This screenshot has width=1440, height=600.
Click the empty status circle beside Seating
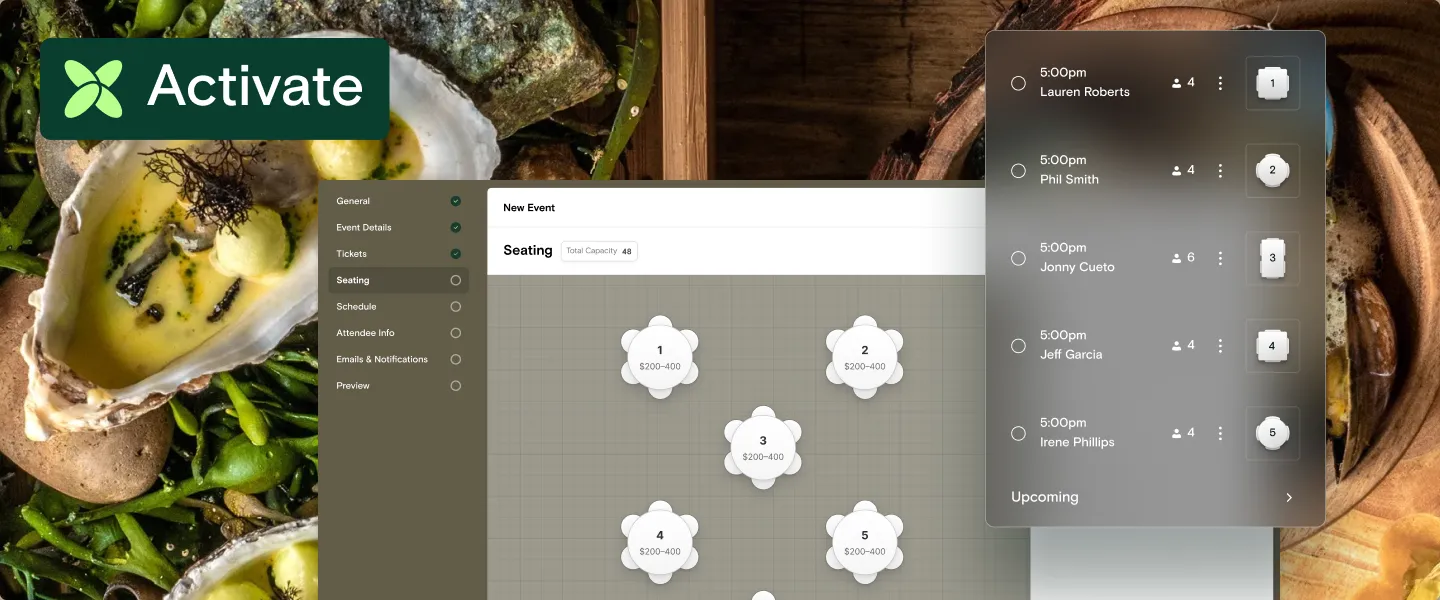coord(456,281)
